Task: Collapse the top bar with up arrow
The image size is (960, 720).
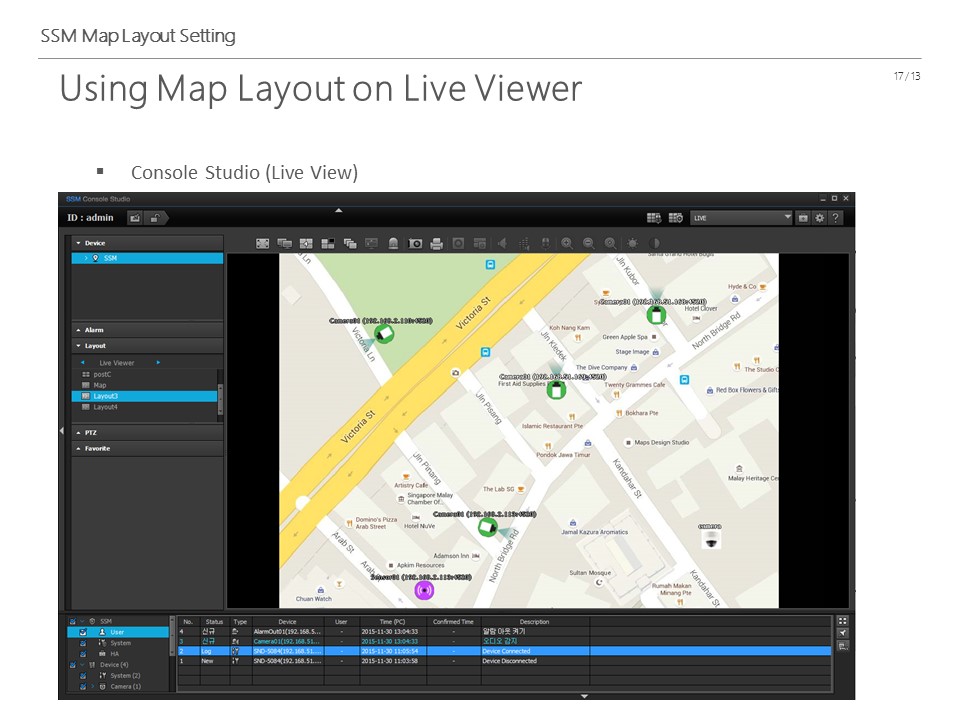Action: click(339, 211)
